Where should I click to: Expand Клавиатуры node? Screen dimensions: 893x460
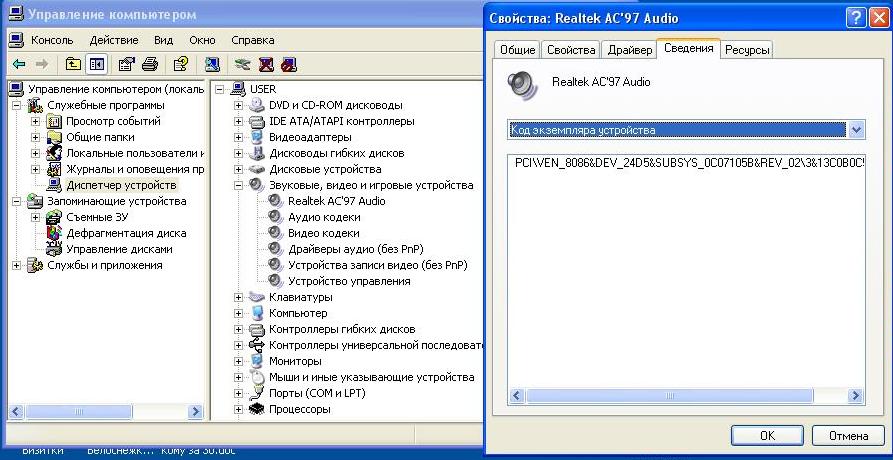click(239, 297)
